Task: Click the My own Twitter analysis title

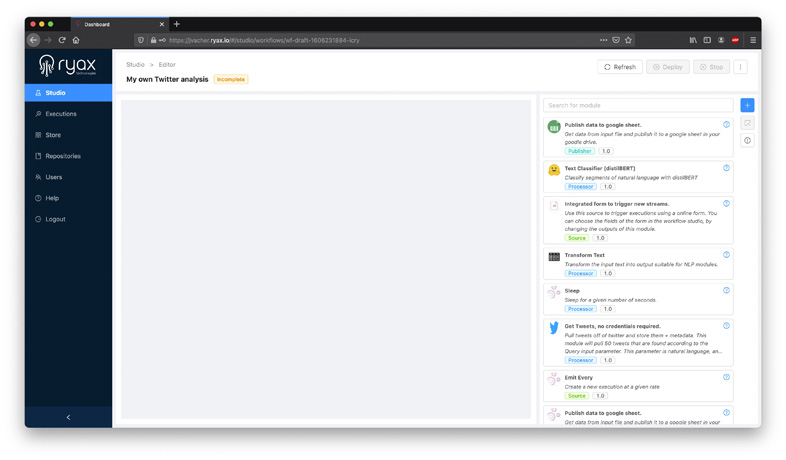Action: [167, 79]
